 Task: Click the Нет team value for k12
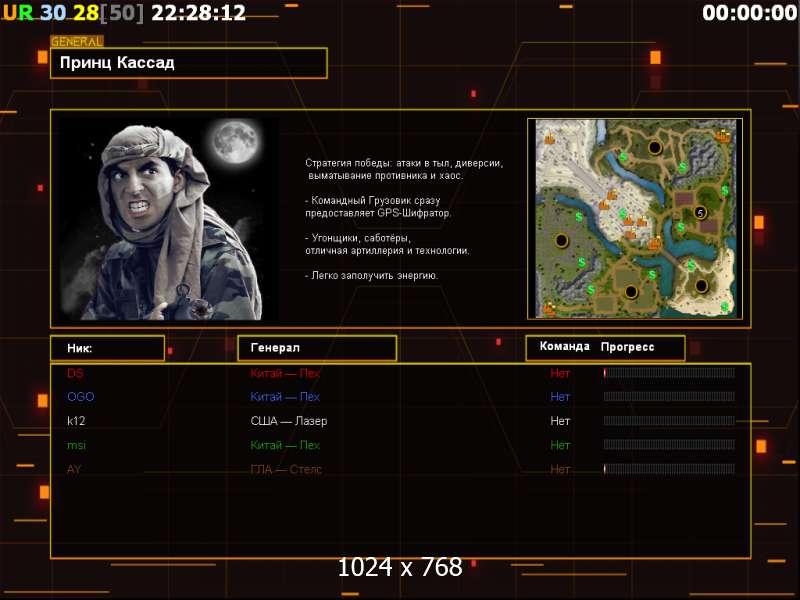(560, 421)
